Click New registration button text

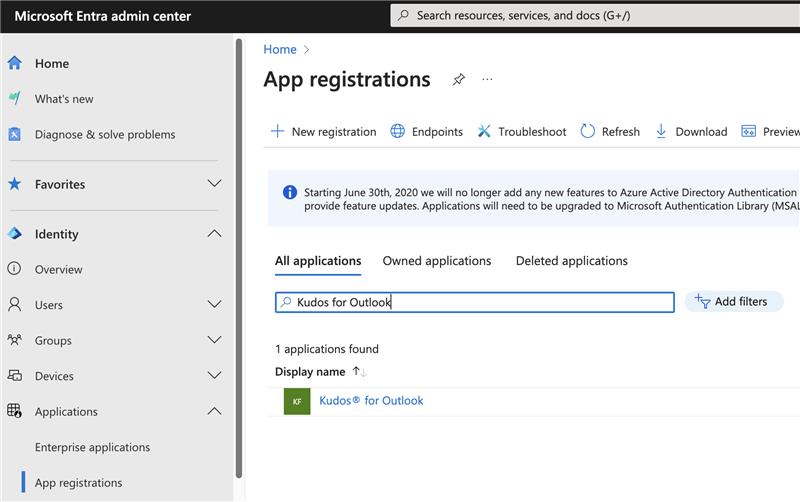(x=334, y=132)
